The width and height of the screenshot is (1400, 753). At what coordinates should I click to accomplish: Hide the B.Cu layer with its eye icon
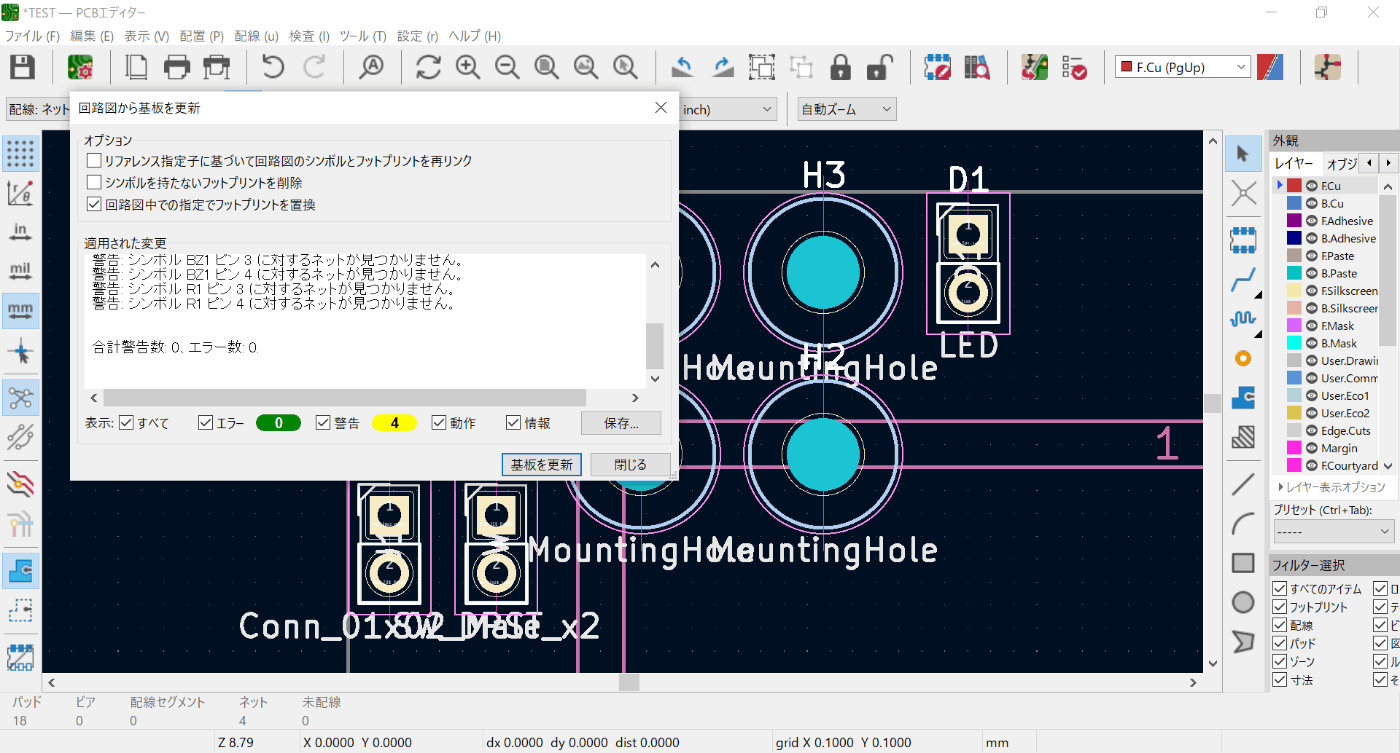pos(1311,203)
